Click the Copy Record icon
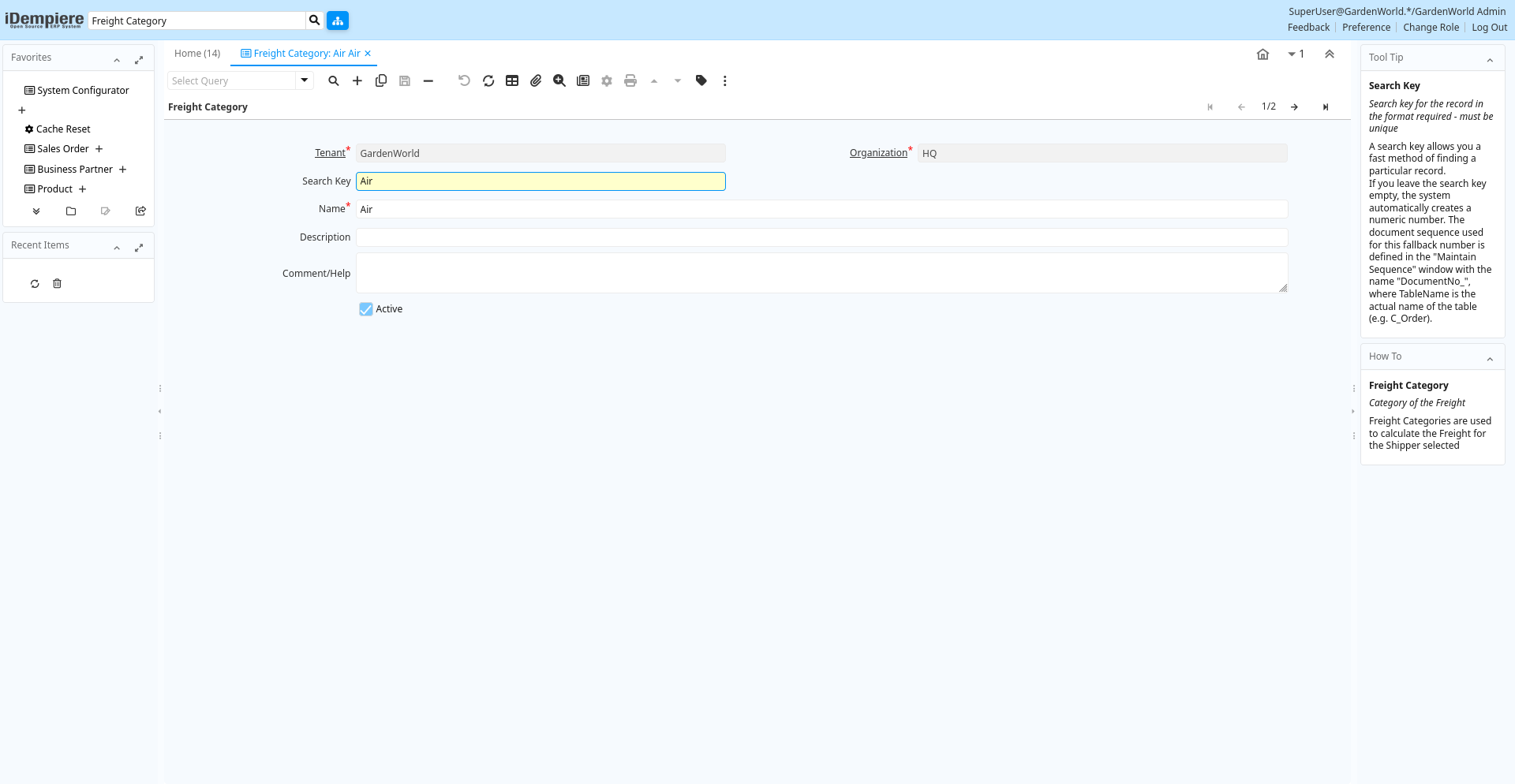The image size is (1515, 784). pyautogui.click(x=381, y=80)
